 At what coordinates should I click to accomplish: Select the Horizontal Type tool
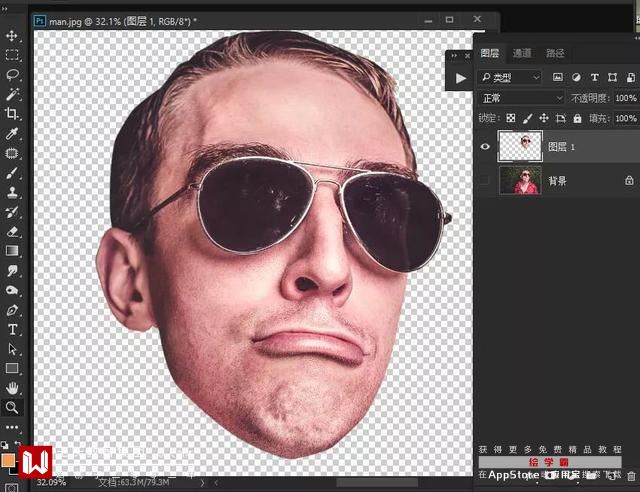tap(11, 329)
